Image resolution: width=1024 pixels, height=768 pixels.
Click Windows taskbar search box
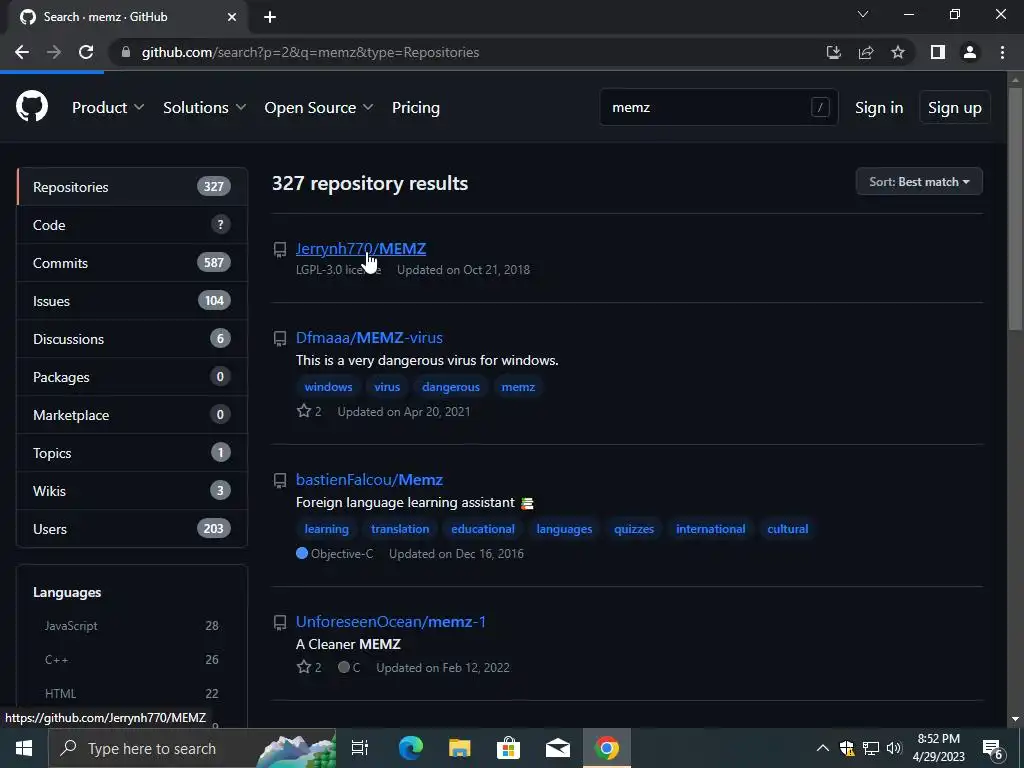tap(192, 748)
